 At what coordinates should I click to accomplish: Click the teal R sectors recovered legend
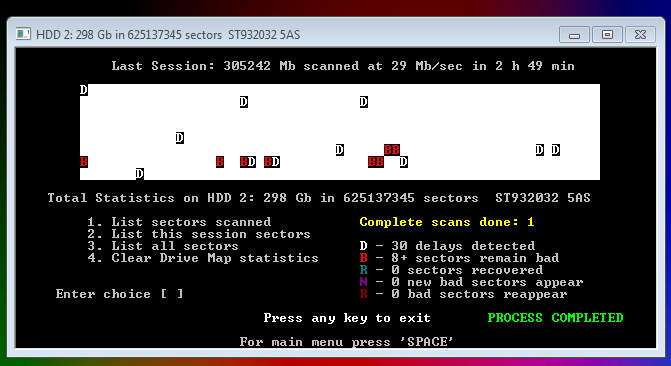[x=451, y=270]
